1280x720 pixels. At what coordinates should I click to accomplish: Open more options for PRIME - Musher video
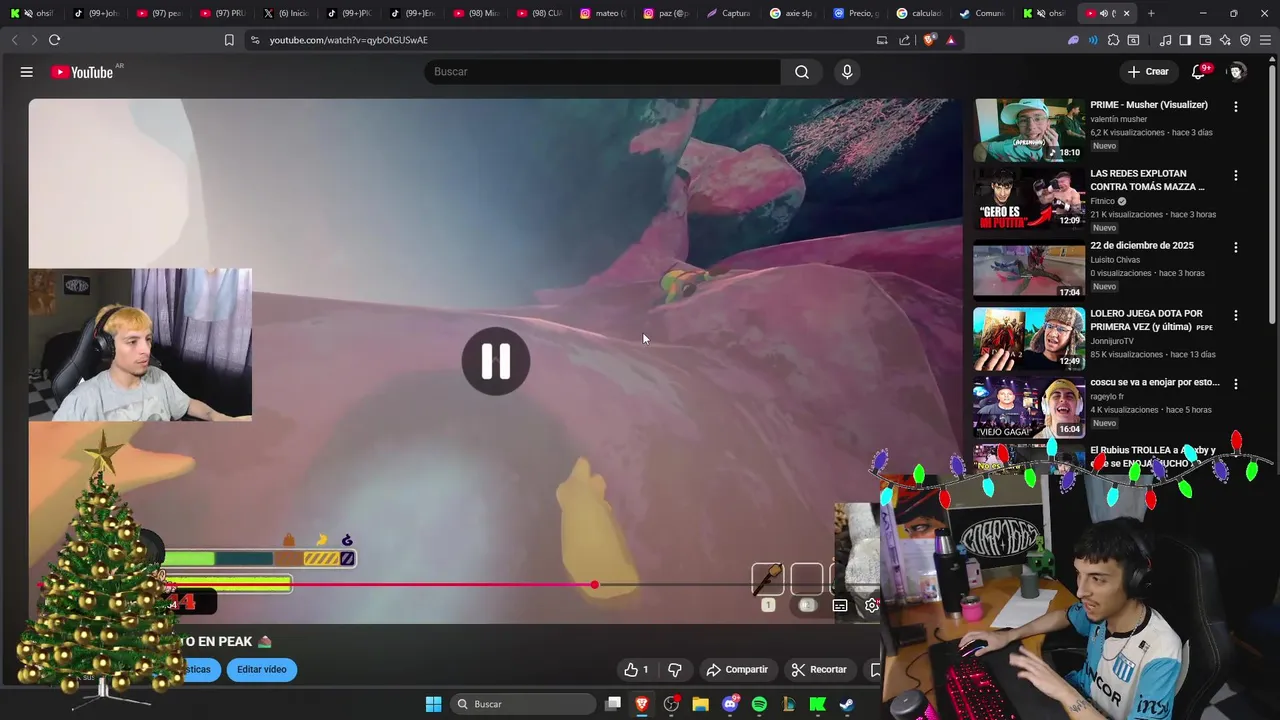tap(1236, 106)
